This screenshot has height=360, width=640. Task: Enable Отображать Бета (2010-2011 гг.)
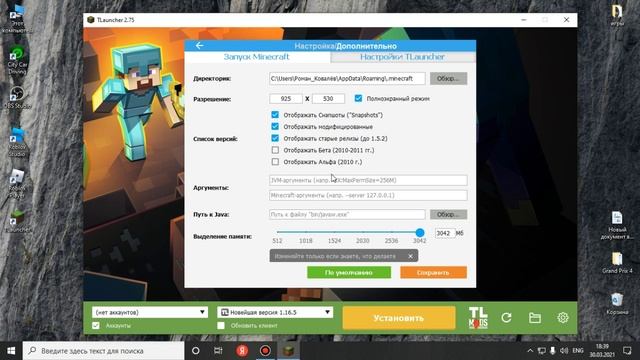[x=275, y=150]
